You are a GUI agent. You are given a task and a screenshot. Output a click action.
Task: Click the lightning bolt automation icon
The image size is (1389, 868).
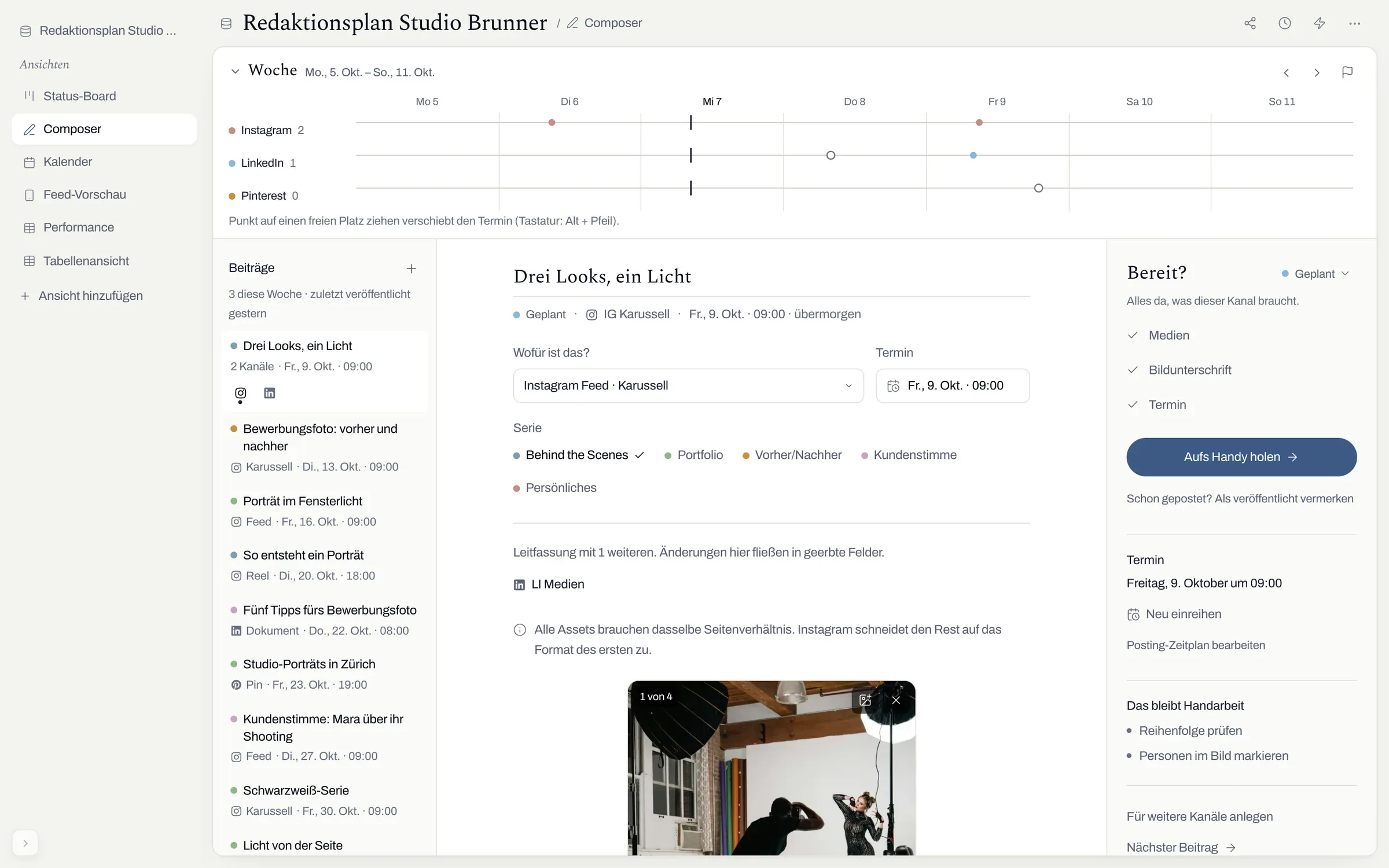tap(1320, 23)
